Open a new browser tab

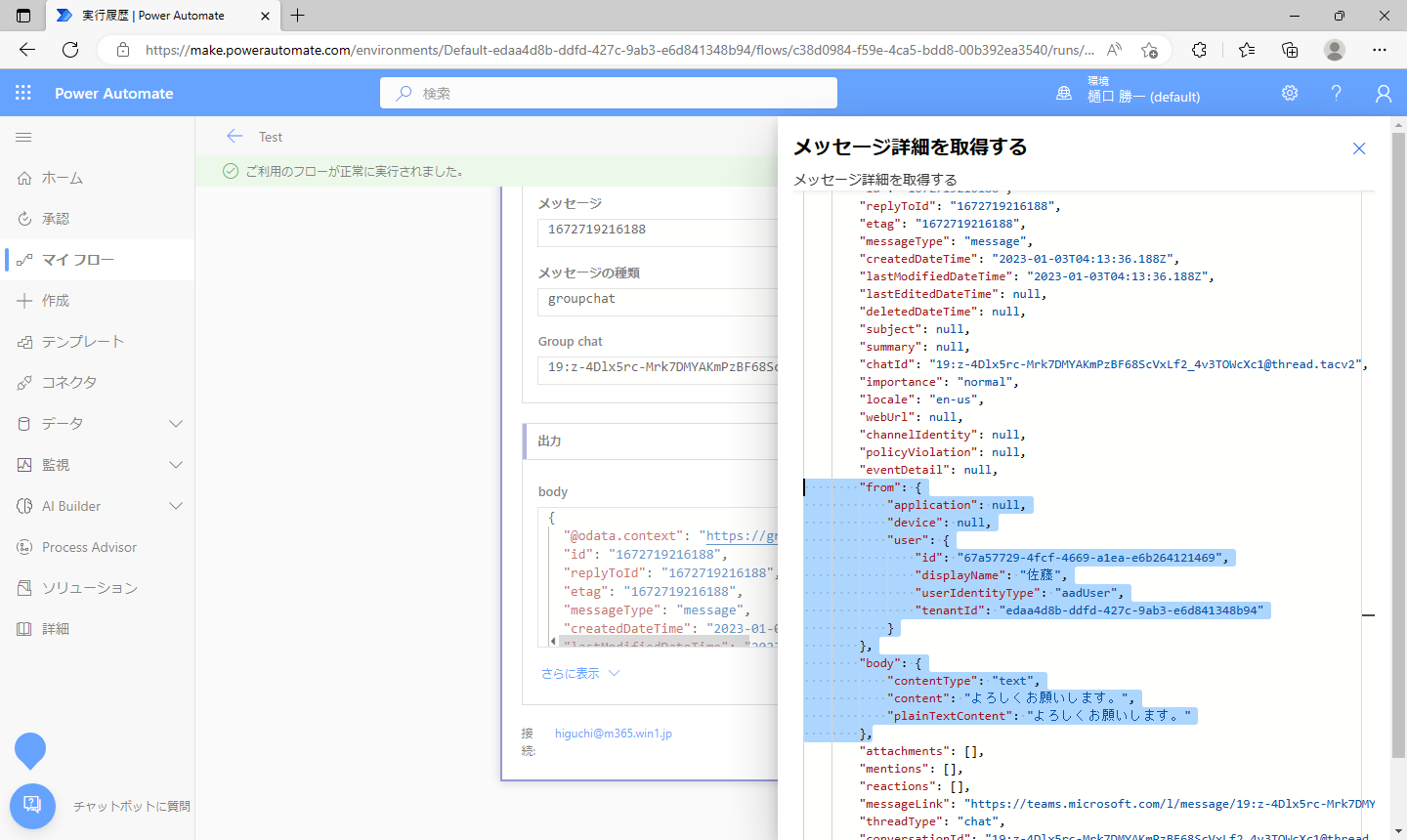coord(298,16)
